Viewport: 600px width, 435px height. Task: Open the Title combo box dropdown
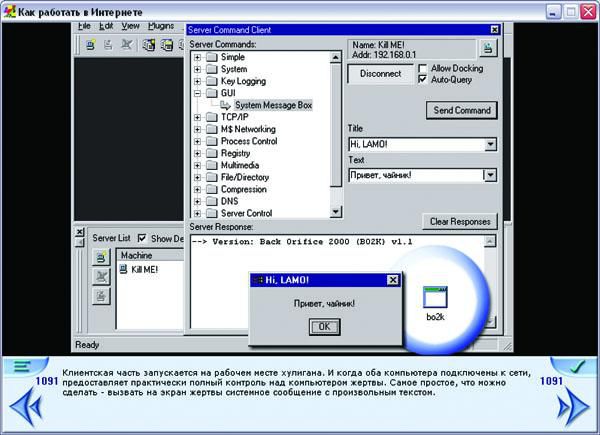click(490, 145)
